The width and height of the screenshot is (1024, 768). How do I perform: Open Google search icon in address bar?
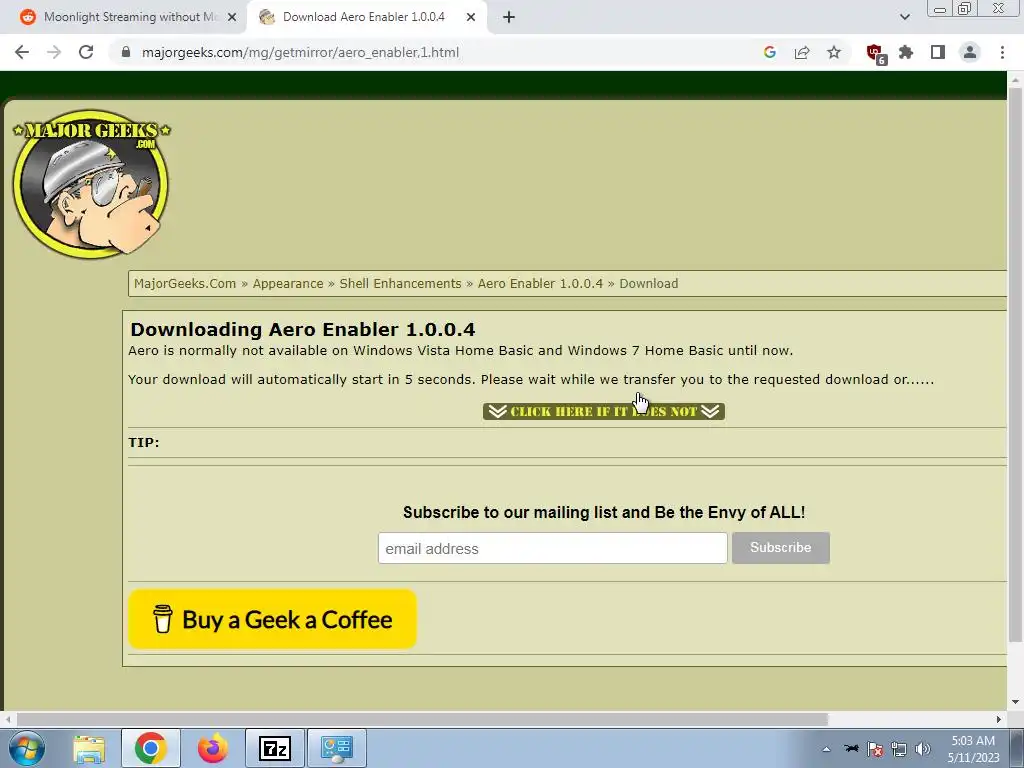click(x=770, y=52)
